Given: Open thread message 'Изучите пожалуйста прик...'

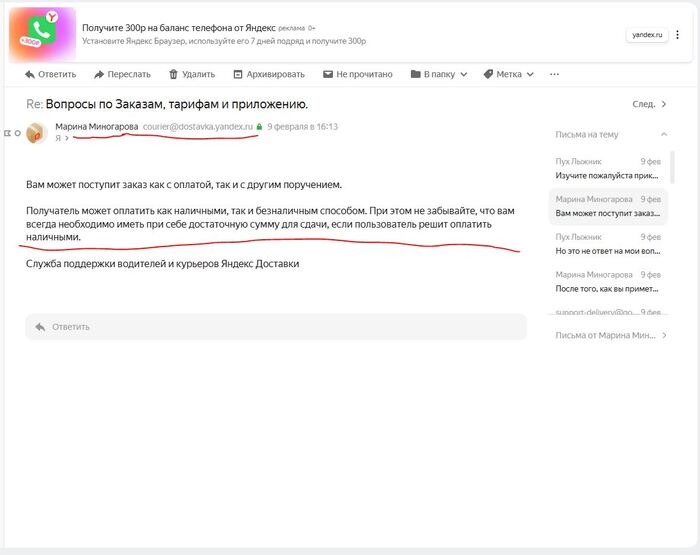Looking at the screenshot, I should 608,168.
